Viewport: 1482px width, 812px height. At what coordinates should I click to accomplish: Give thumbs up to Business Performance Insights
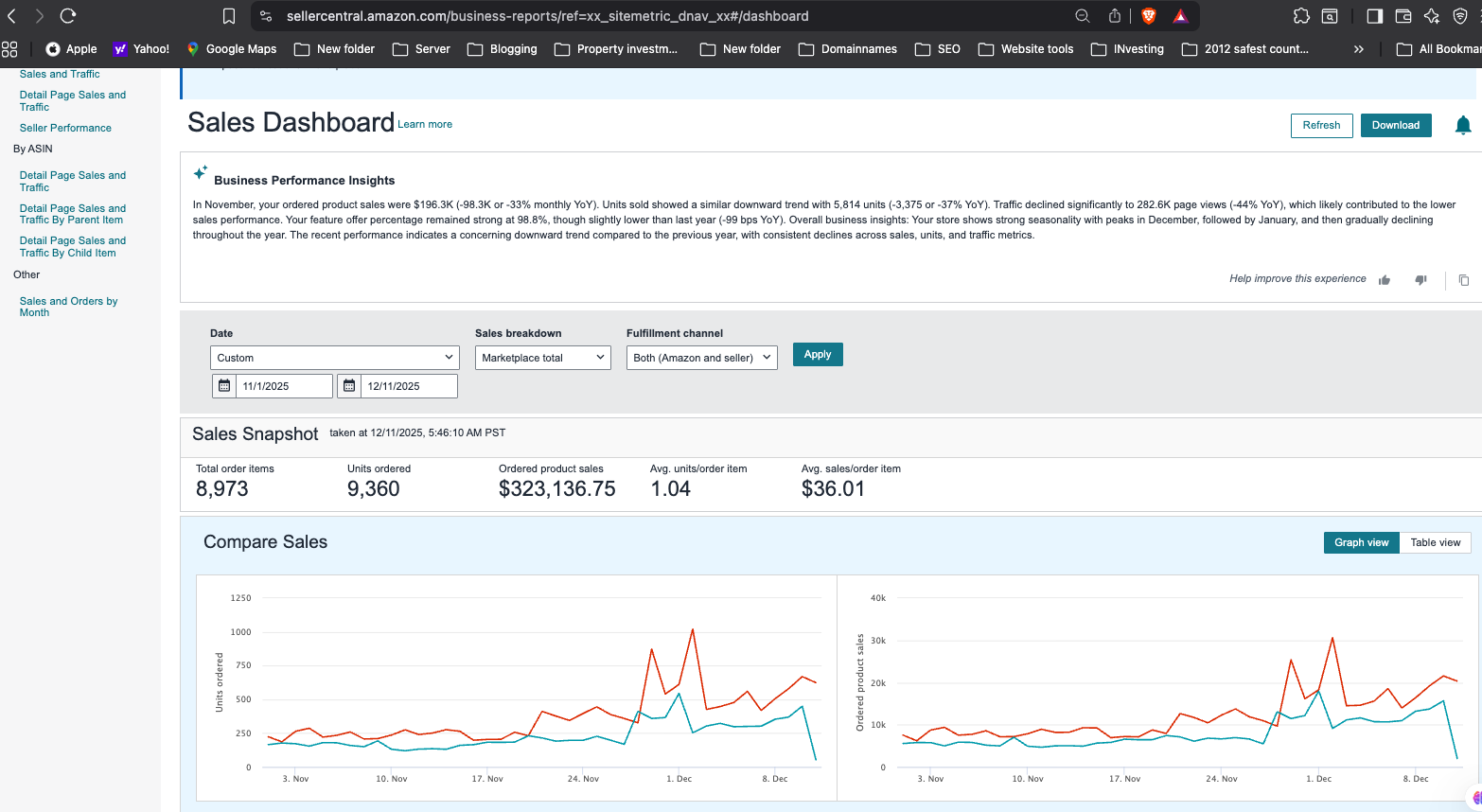pos(1385,280)
